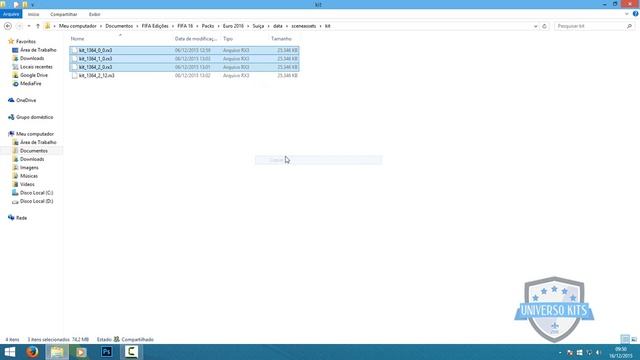The image size is (640, 360).
Task: Open Google Drive in sidebar
Action: (34, 75)
